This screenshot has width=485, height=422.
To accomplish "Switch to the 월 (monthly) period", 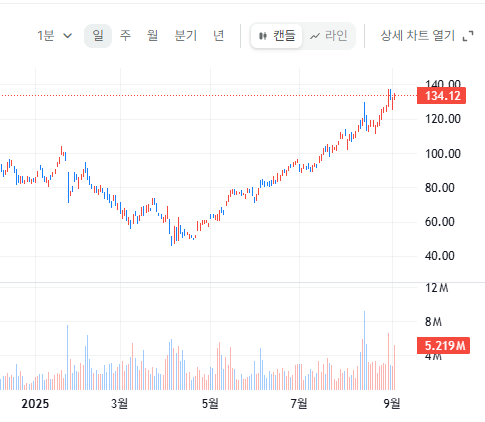I will [152, 35].
